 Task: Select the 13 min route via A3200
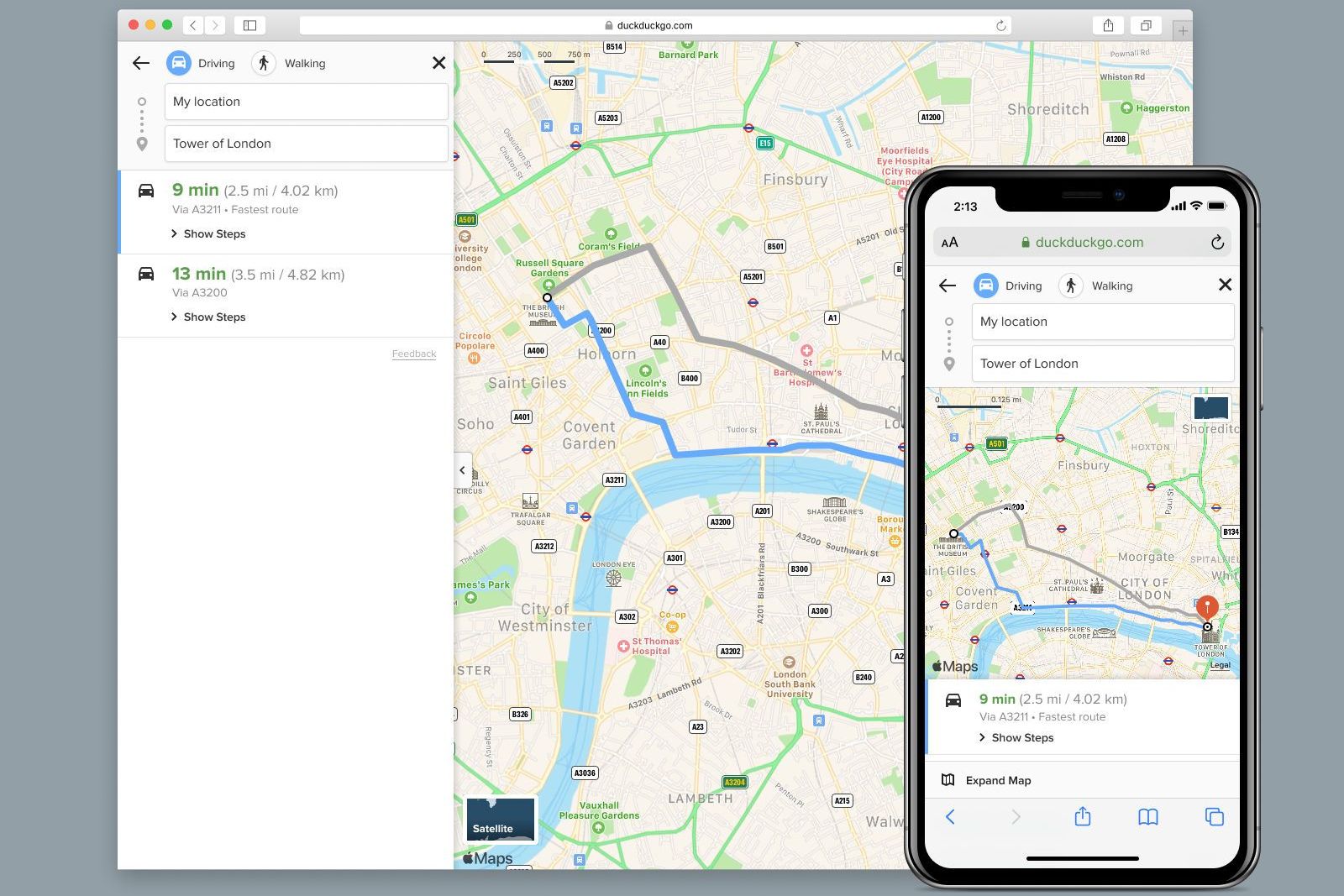tap(257, 281)
